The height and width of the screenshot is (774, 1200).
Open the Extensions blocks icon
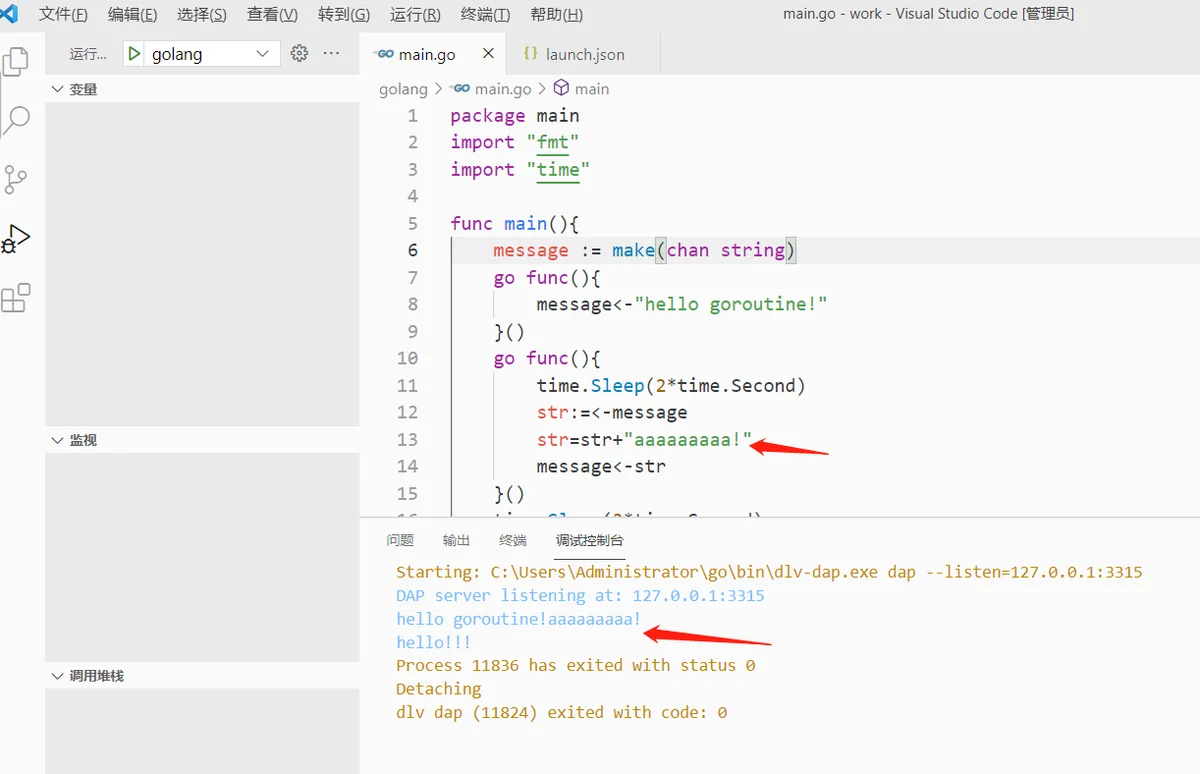point(16,297)
